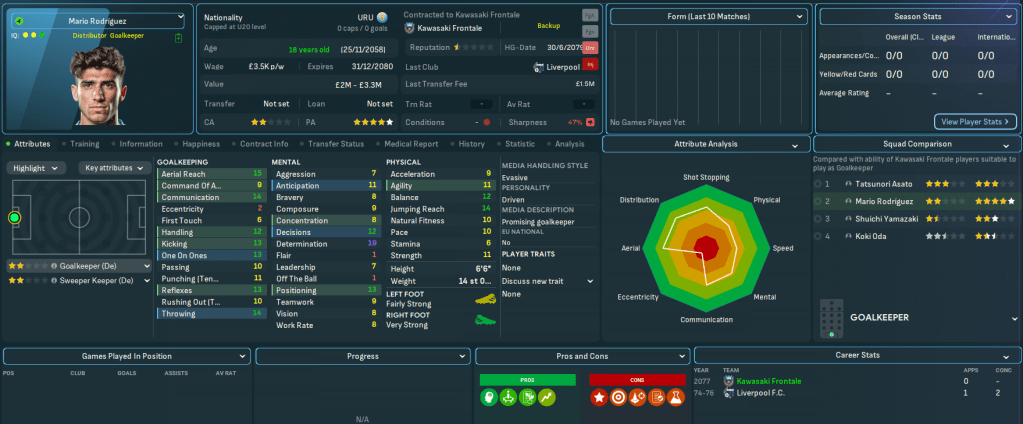This screenshot has width=1023, height=424.
Task: Click the green rising-arrow Pros icon
Action: [547, 398]
